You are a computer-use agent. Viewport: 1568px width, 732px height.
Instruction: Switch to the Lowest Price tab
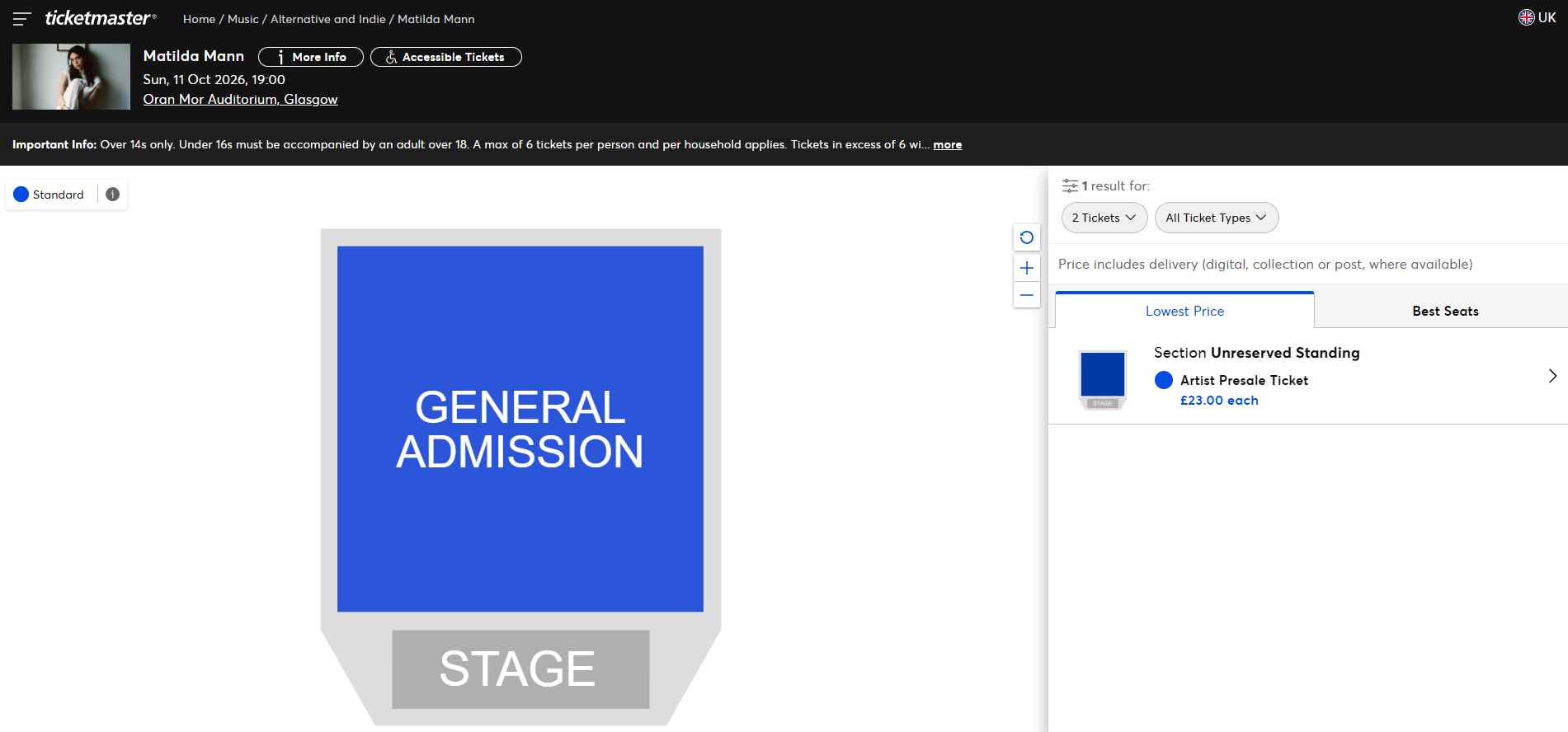point(1184,311)
